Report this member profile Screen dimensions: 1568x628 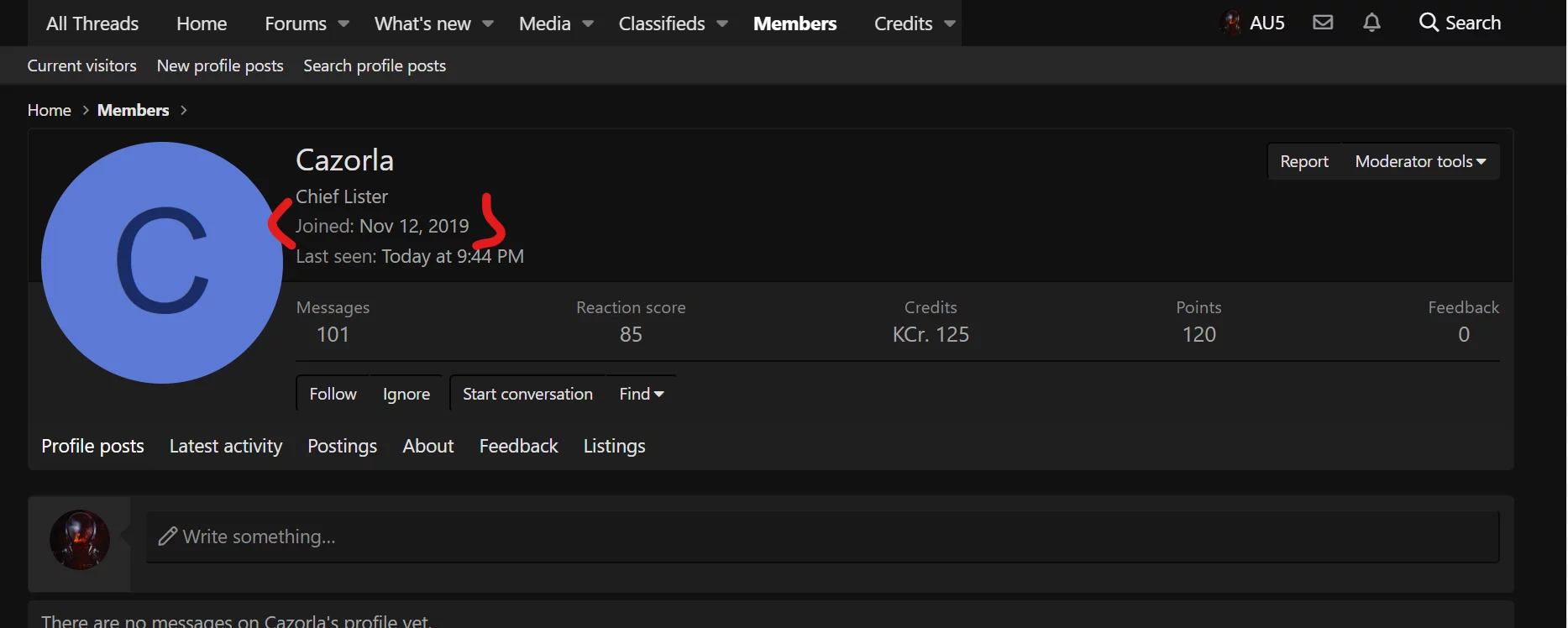[1303, 161]
